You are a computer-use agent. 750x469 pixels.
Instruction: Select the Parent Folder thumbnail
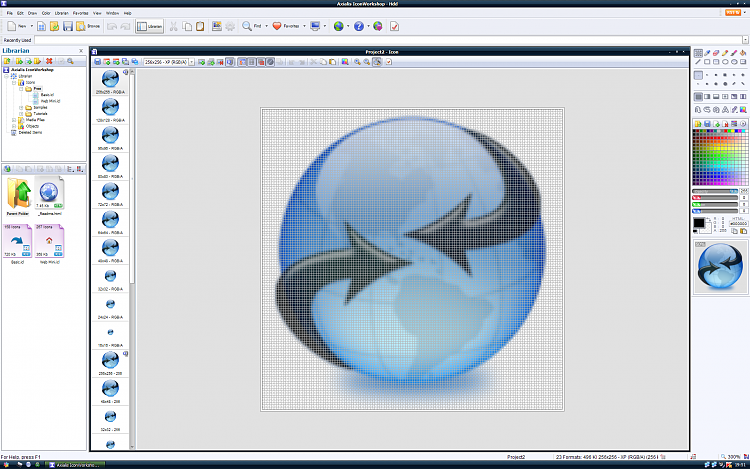[18, 196]
